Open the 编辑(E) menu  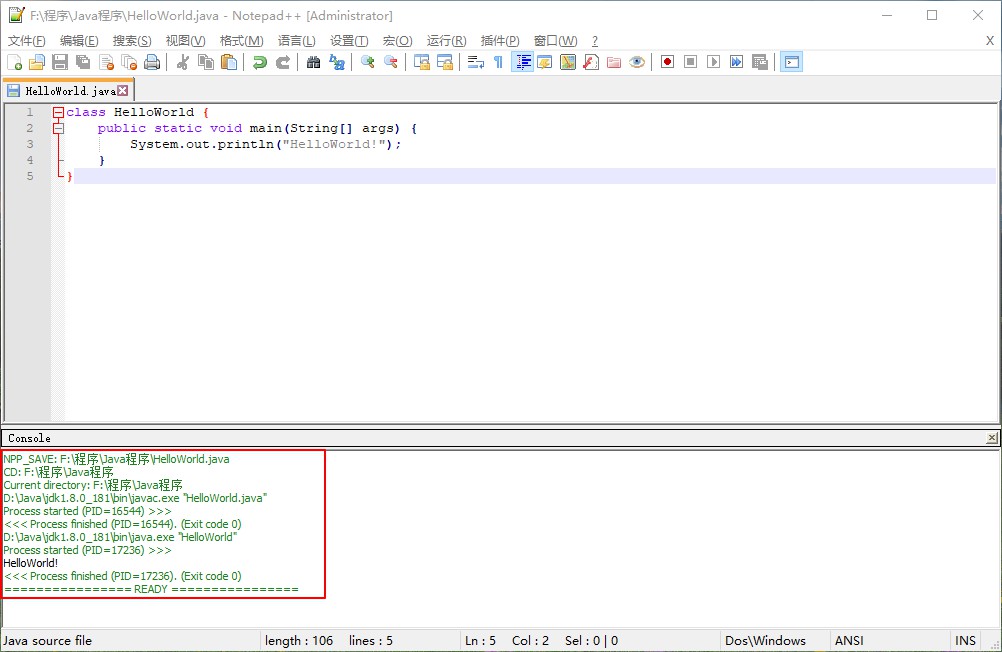pos(79,41)
